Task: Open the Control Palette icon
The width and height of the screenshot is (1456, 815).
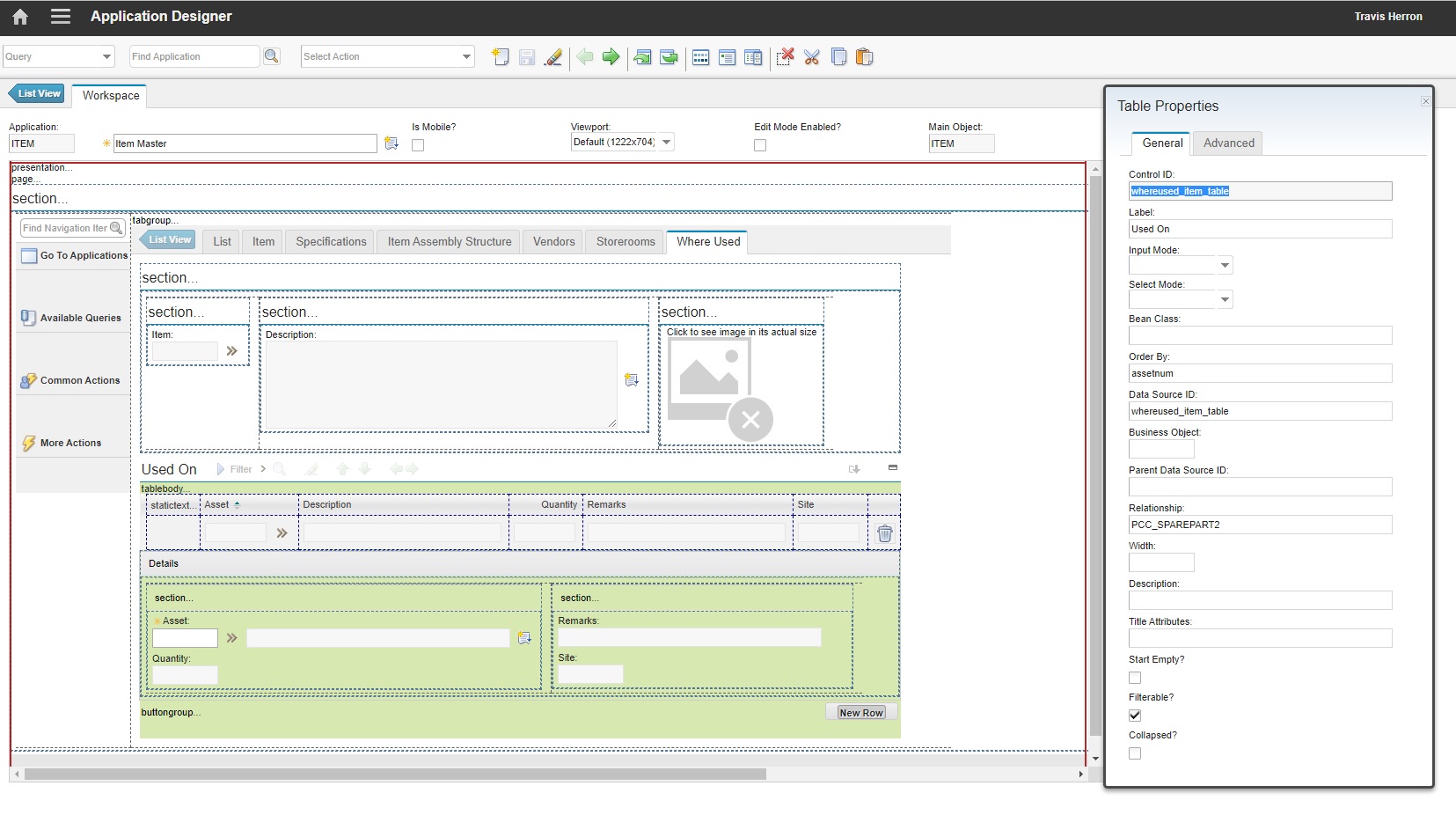Action: tap(700, 57)
